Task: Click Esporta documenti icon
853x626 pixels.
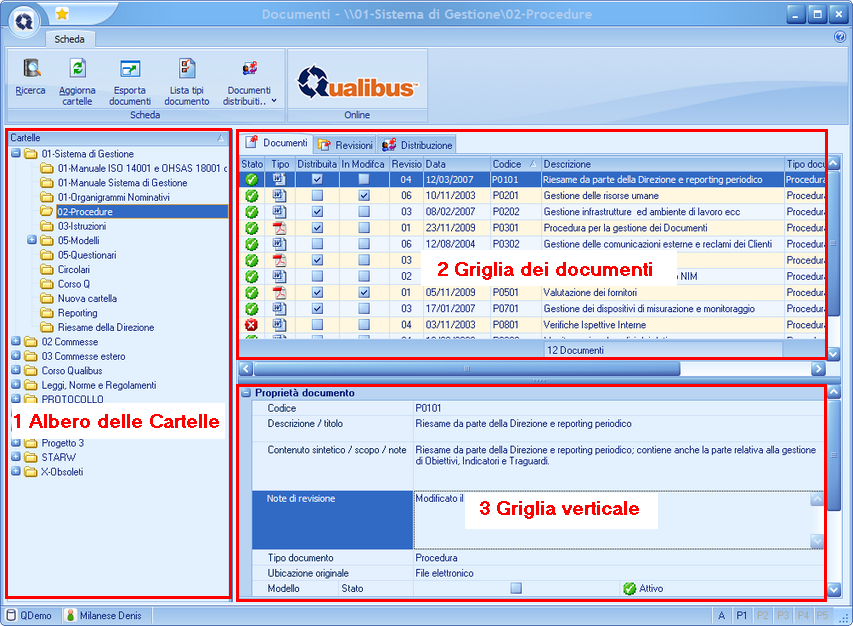Action: coord(130,69)
